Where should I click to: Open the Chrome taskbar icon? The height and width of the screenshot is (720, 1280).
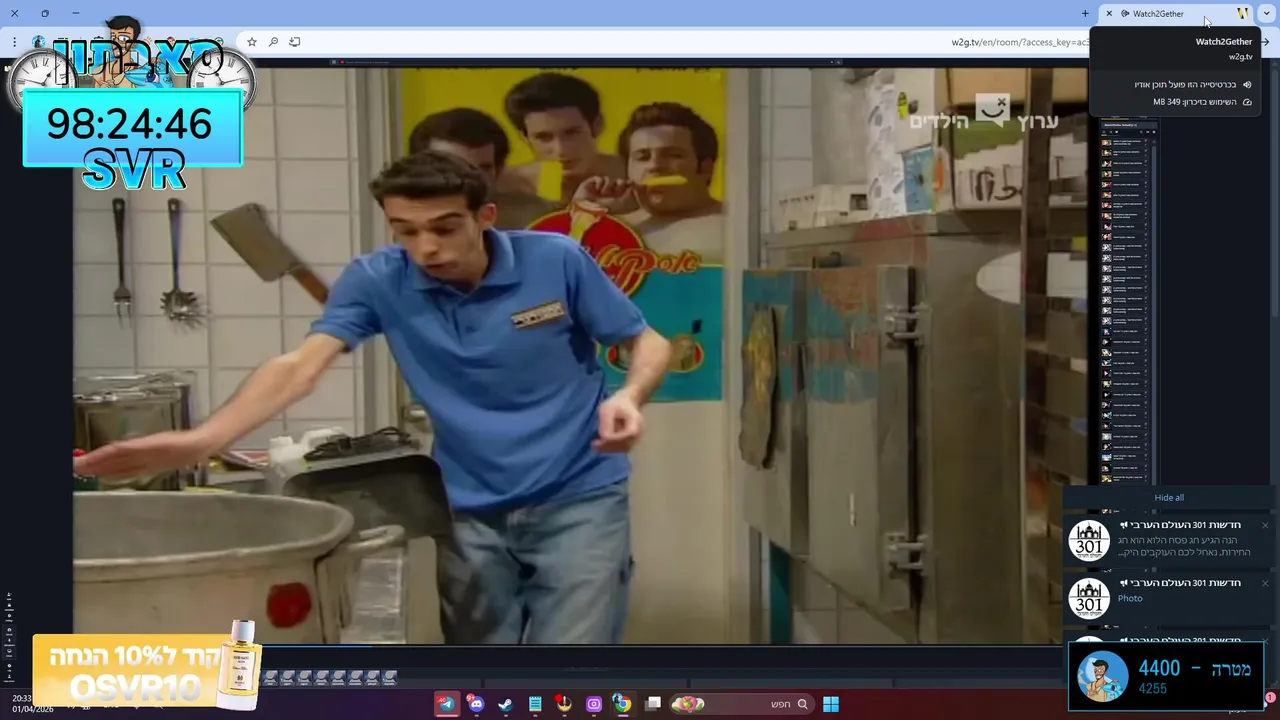click(622, 704)
